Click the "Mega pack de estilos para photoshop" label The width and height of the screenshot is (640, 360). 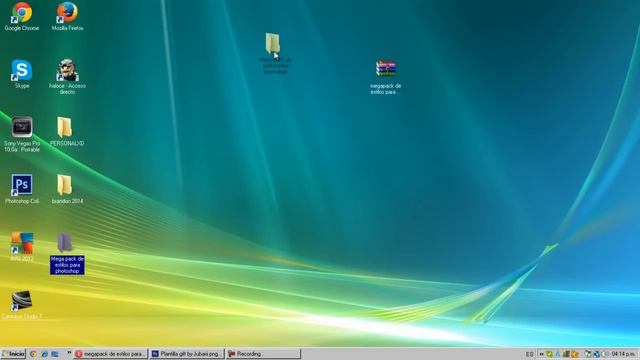pos(67,265)
